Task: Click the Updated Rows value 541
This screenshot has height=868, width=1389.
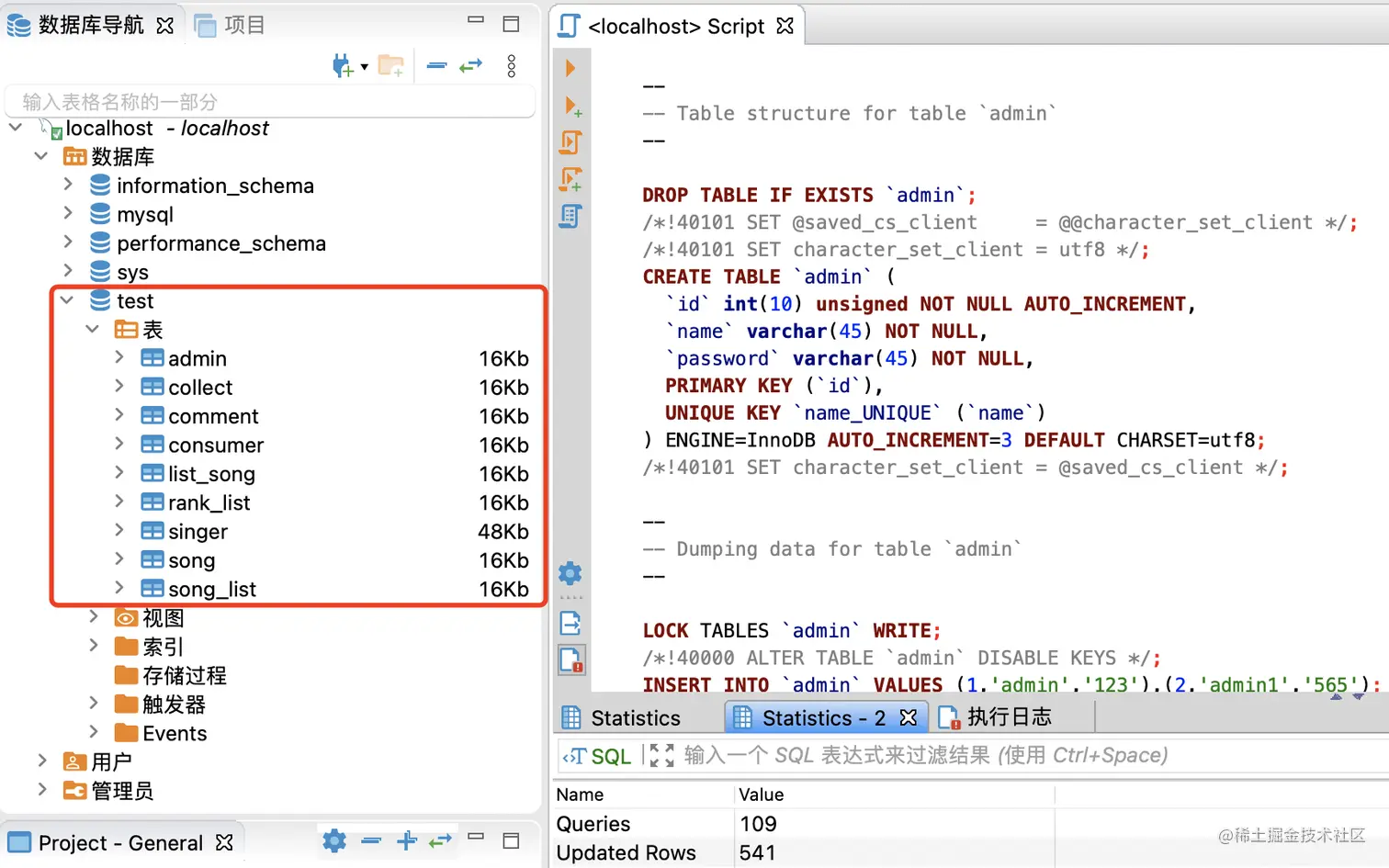Action: point(758,853)
